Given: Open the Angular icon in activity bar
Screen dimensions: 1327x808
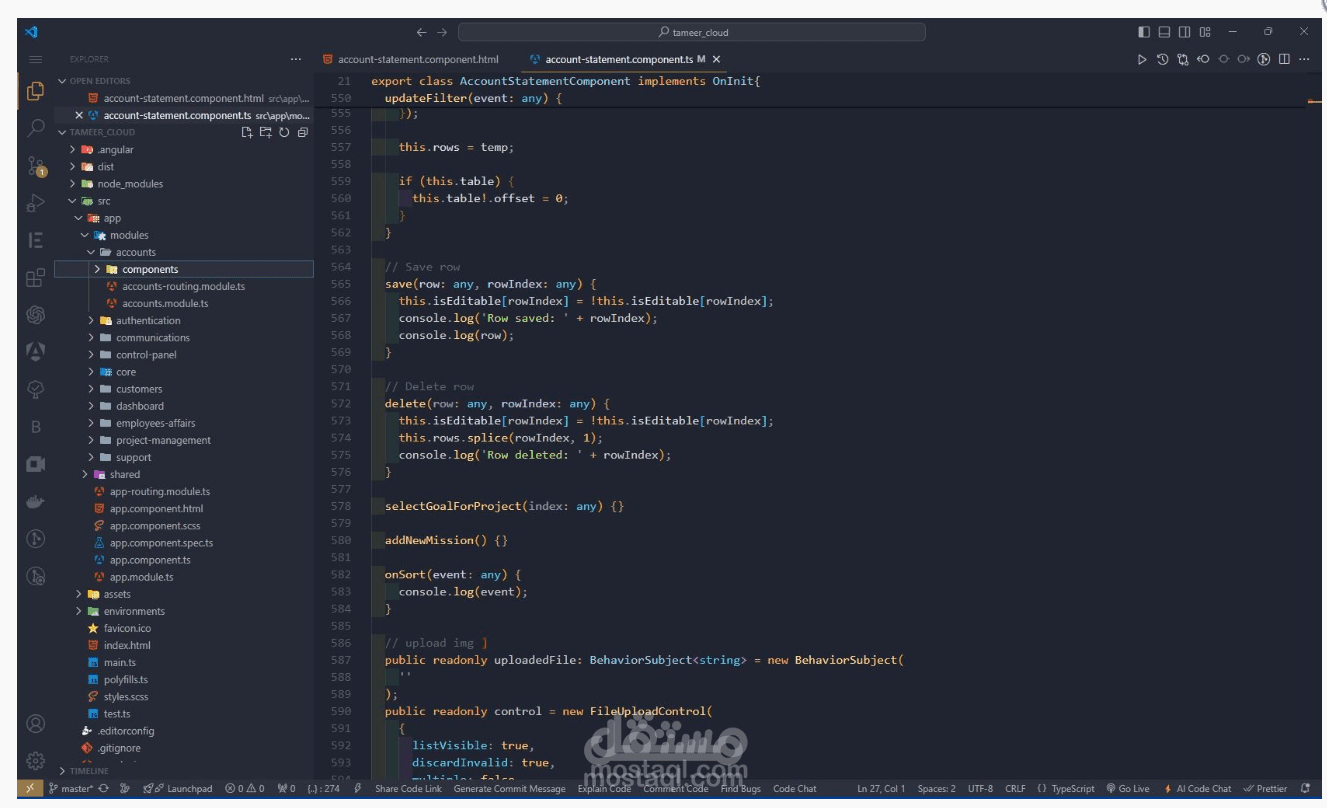Looking at the screenshot, I should 35,352.
